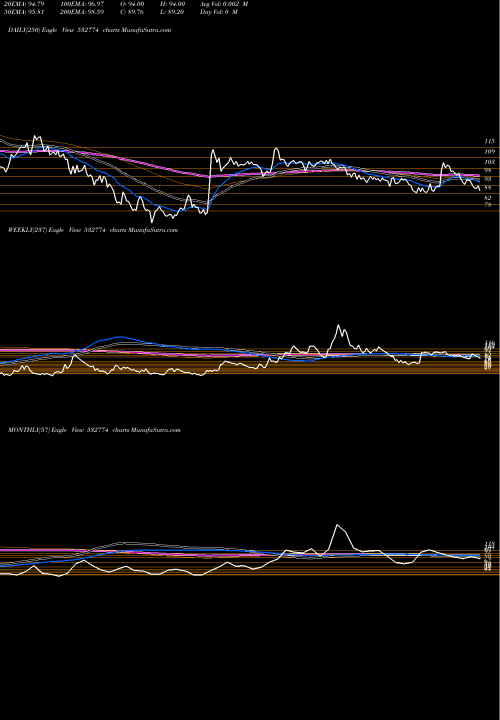This screenshot has height=720, width=500.
Task: Click the 109 price label on daily axis
Action: (x=489, y=152)
